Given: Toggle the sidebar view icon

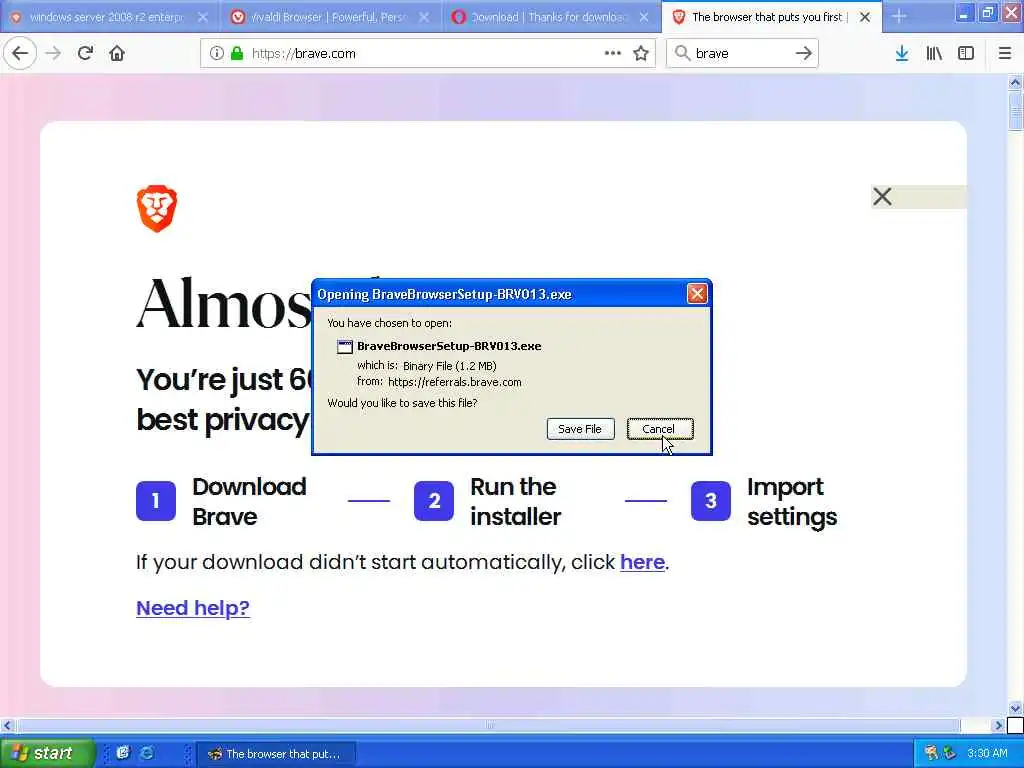Looking at the screenshot, I should click(966, 54).
